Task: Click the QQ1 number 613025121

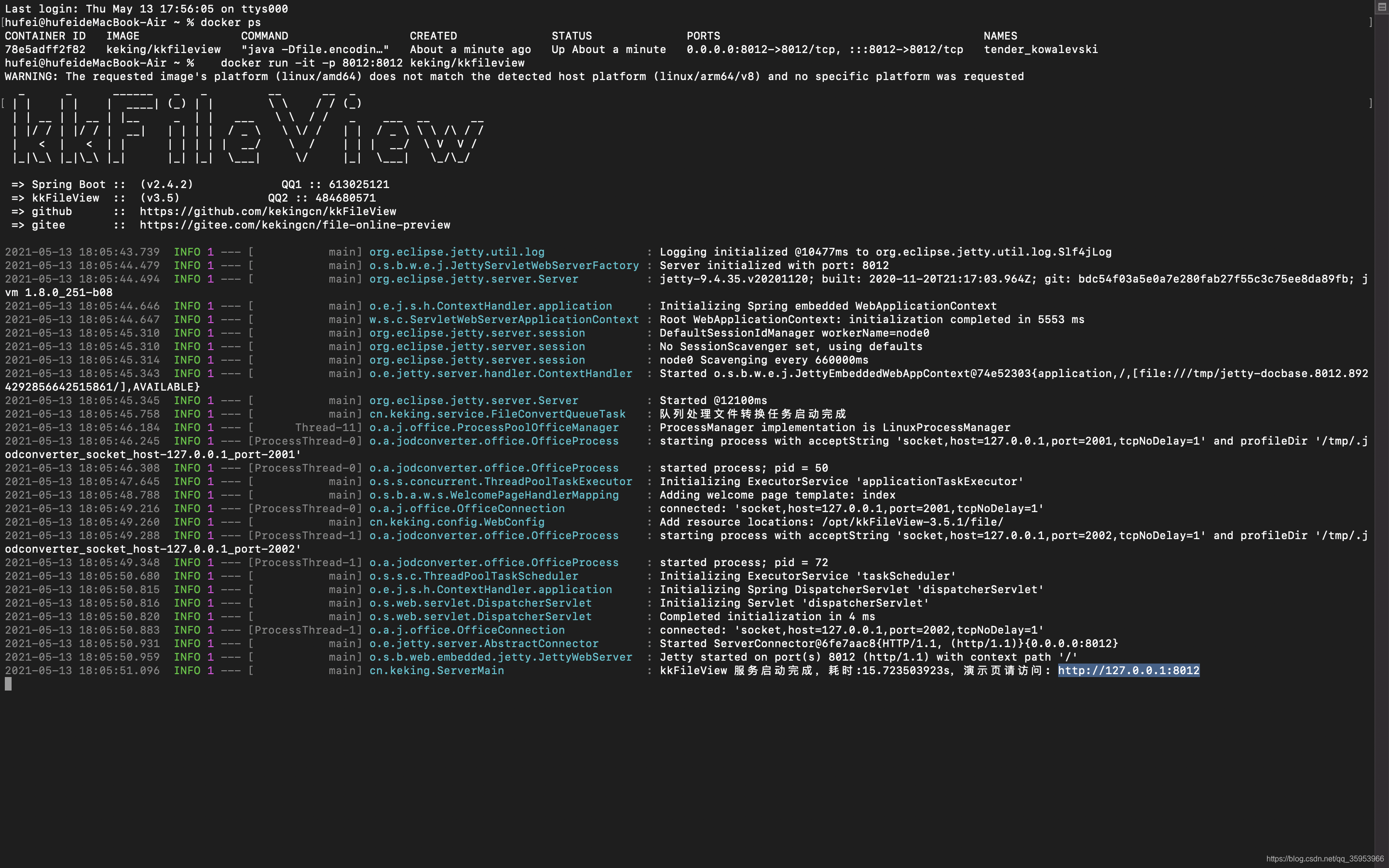Action: 359,184
